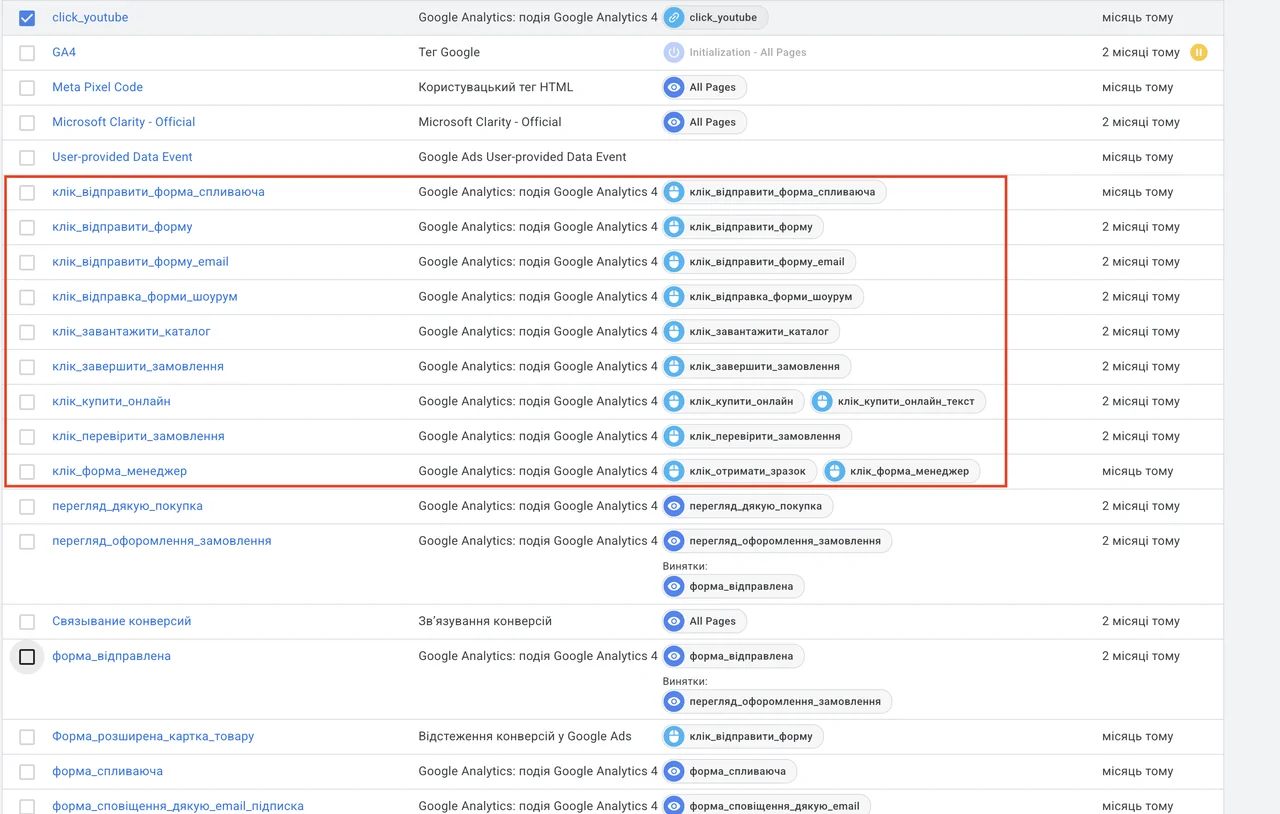Click 'Google Ads User-provided Data Event' type text
This screenshot has height=814, width=1280.
pyautogui.click(x=522, y=157)
